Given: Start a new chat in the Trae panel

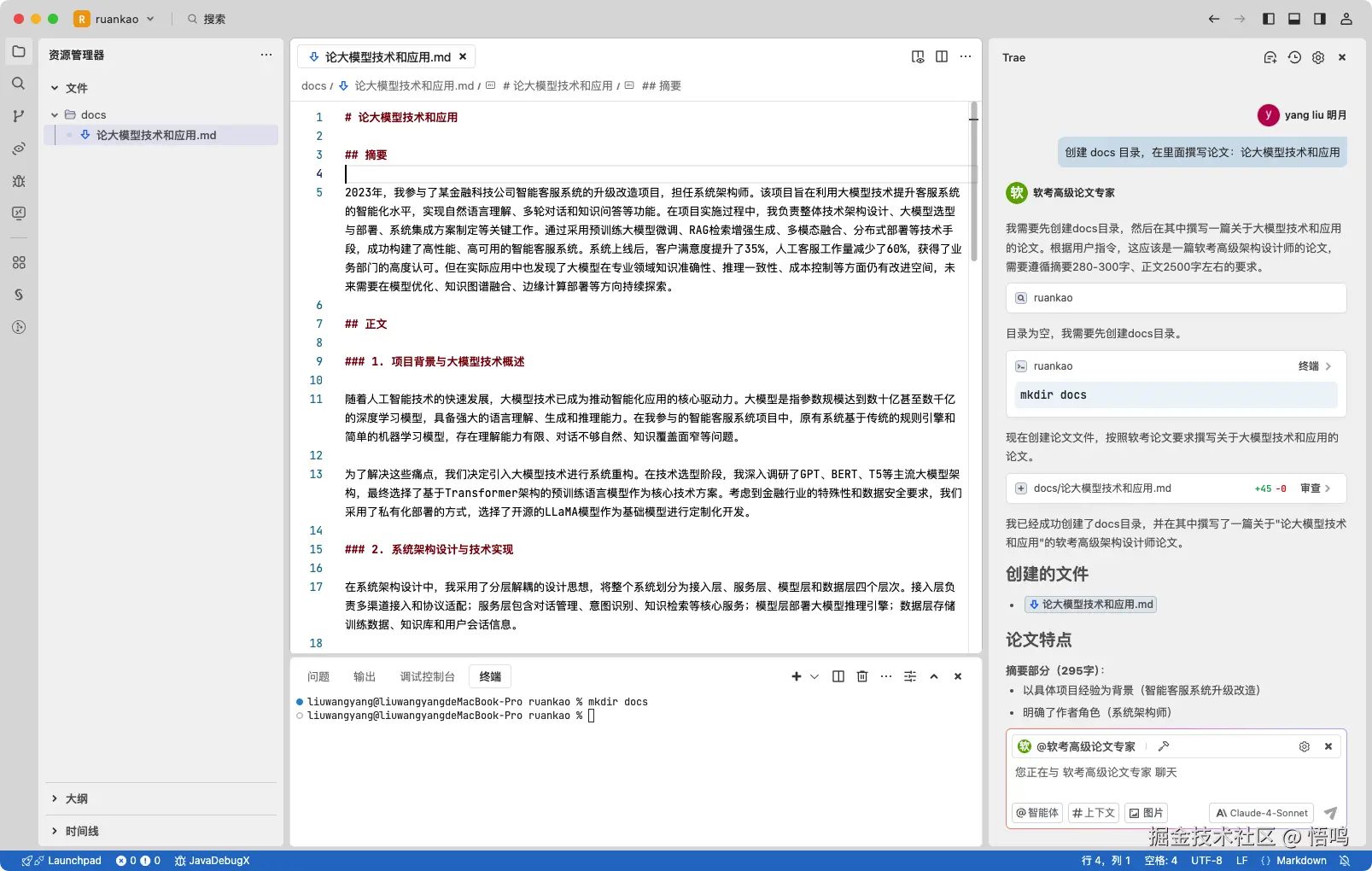Looking at the screenshot, I should pos(1270,57).
